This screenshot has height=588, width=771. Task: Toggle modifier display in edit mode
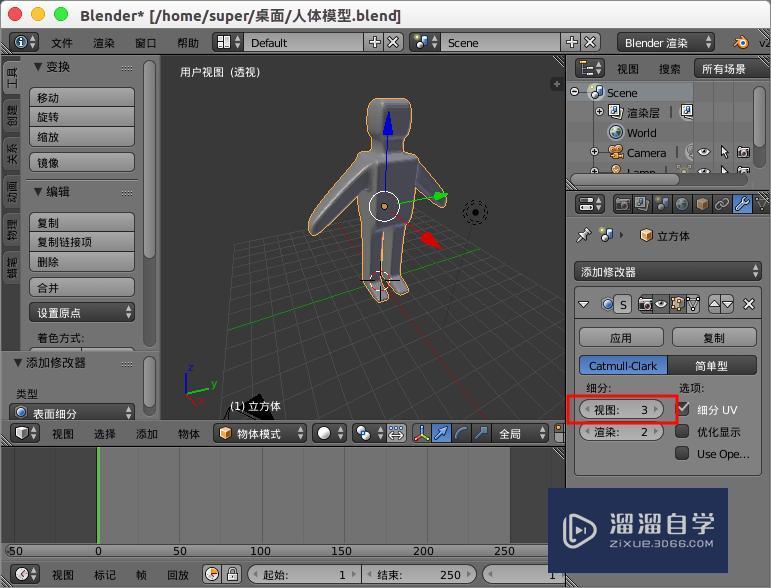(678, 304)
